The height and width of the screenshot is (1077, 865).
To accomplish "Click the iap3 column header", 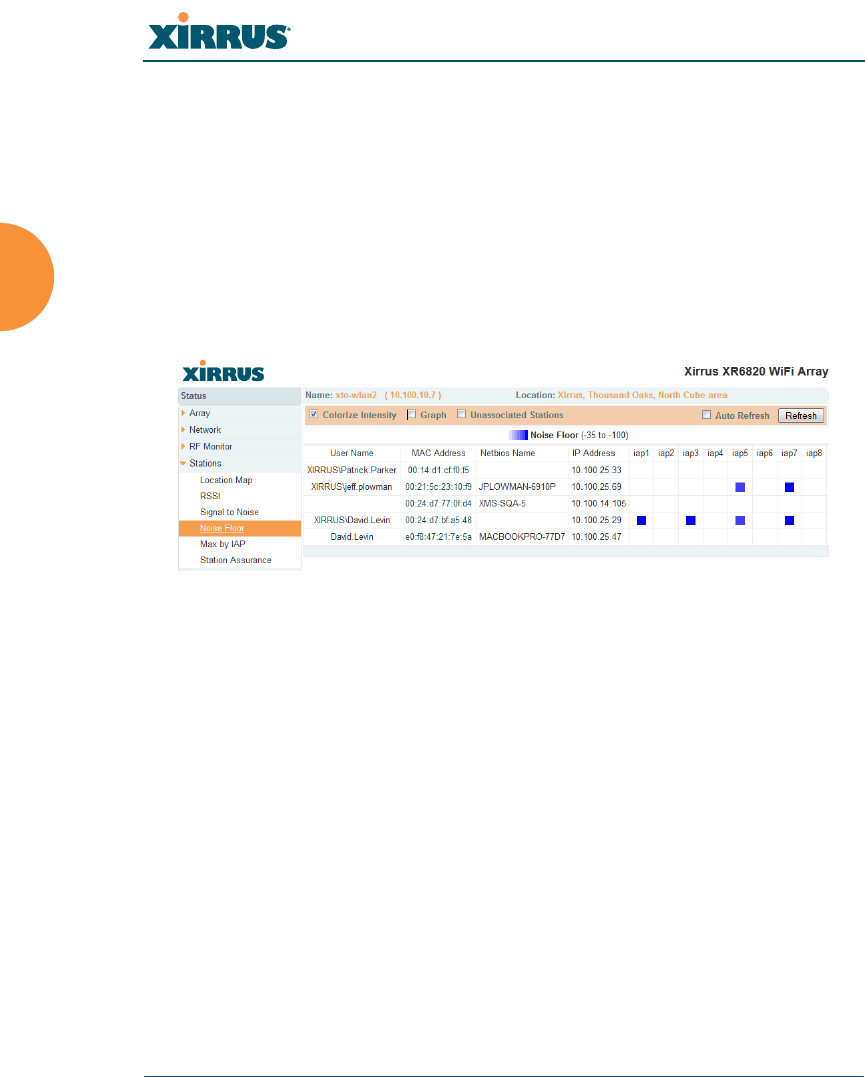I will pyautogui.click(x=690, y=453).
